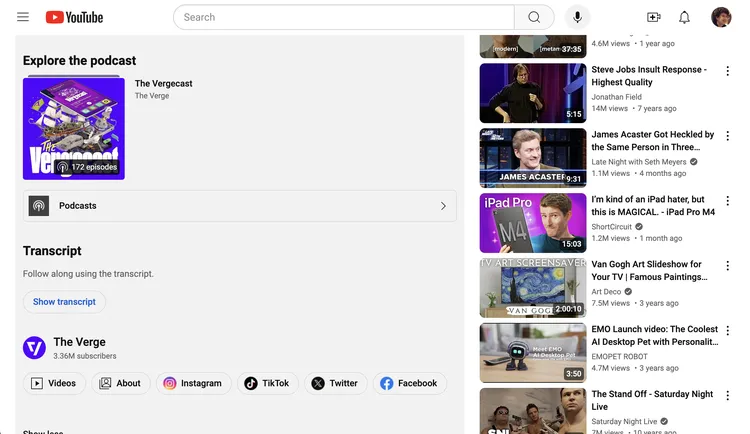Go to YouTube home via logo
This screenshot has width=750, height=434.
click(x=75, y=17)
